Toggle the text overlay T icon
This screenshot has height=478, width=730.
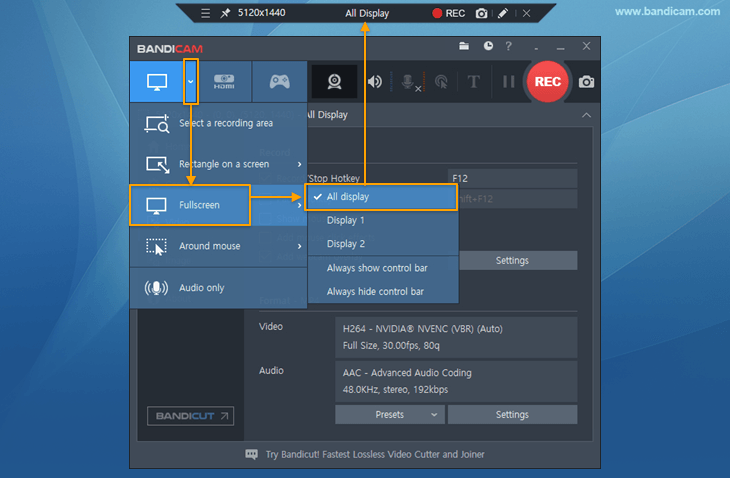point(473,82)
